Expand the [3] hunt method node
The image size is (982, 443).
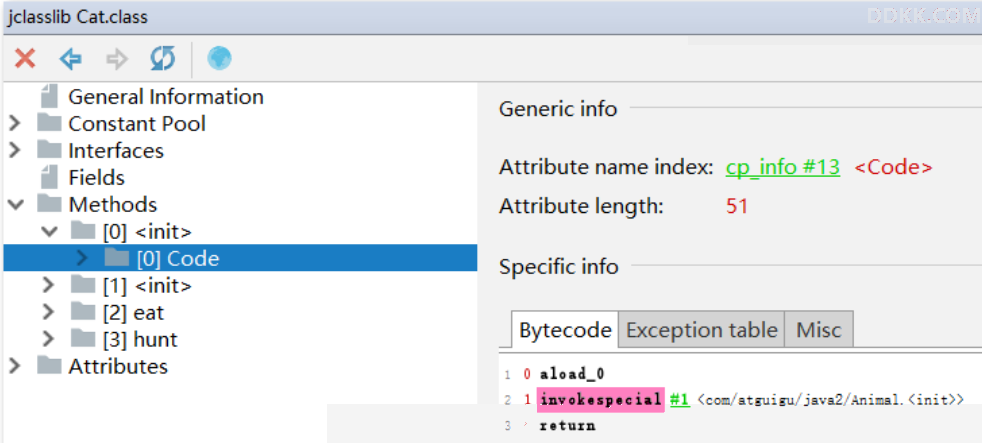pyautogui.click(x=48, y=339)
